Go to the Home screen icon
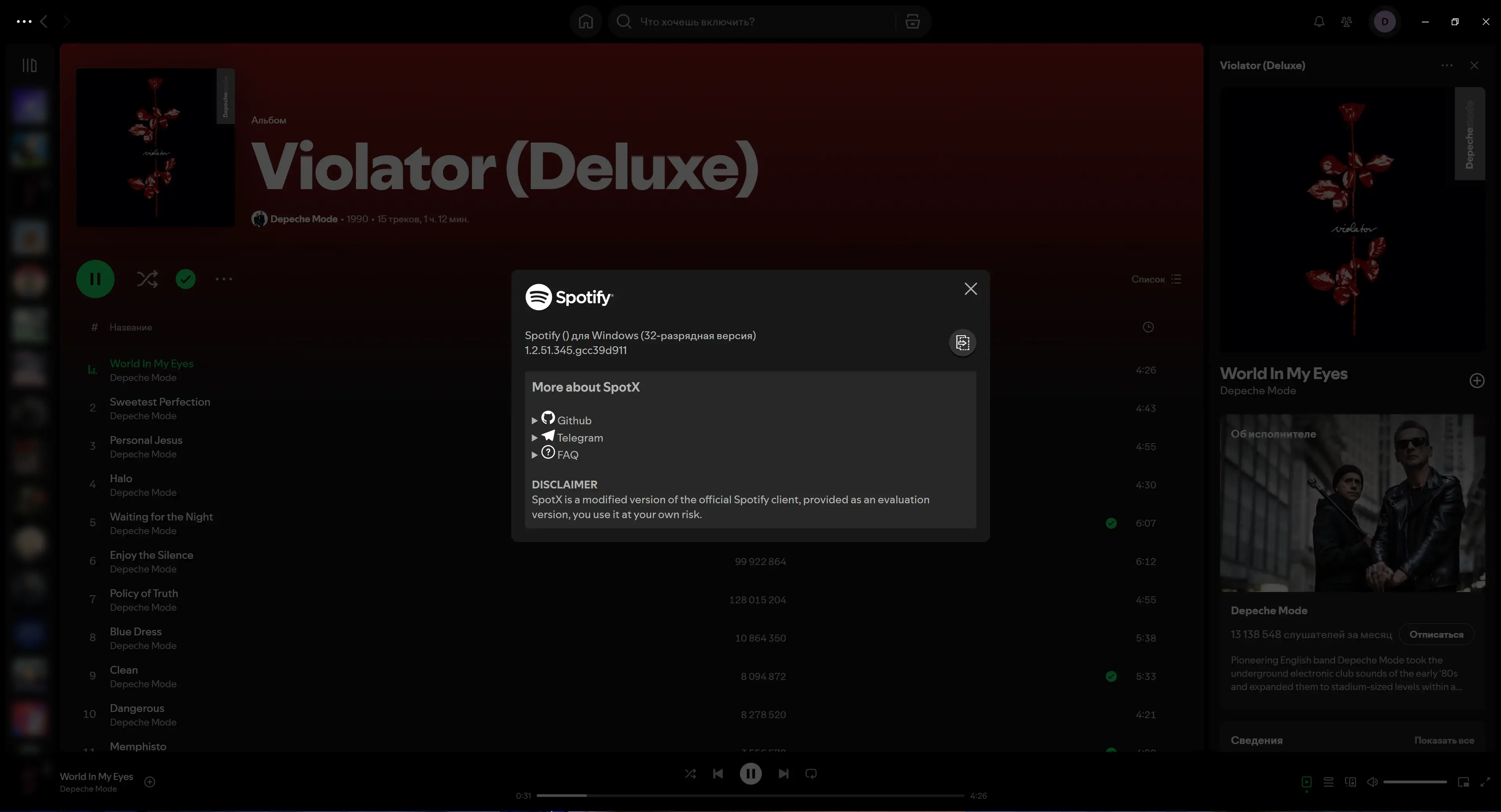 click(x=586, y=21)
